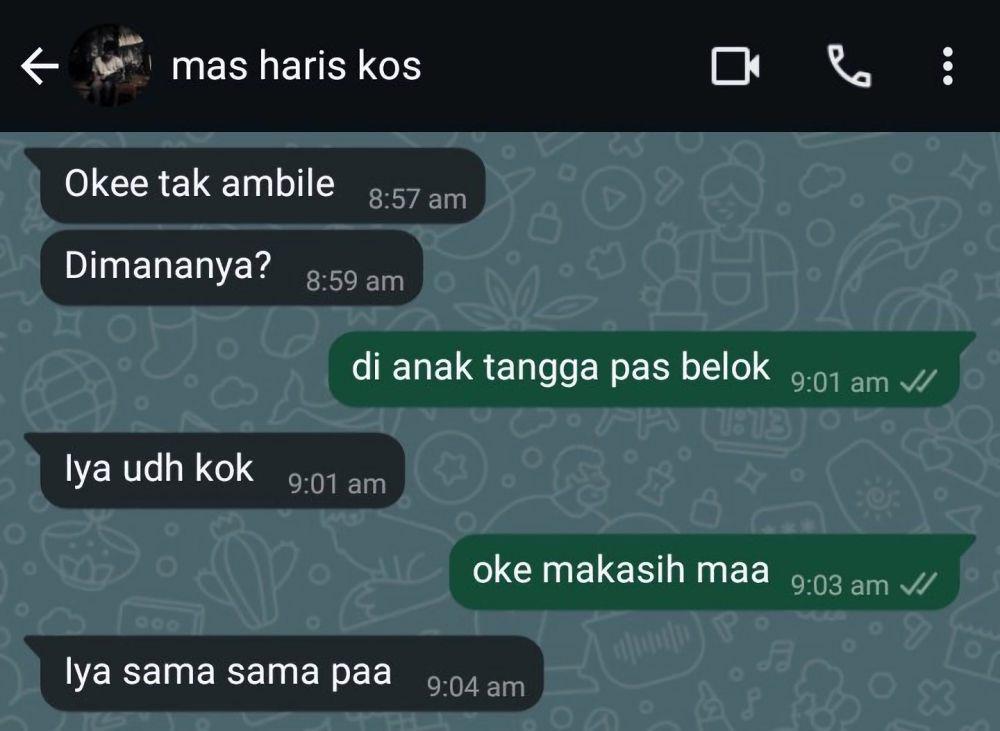Open the contact's profile picture
The image size is (1000, 731).
[x=110, y=65]
